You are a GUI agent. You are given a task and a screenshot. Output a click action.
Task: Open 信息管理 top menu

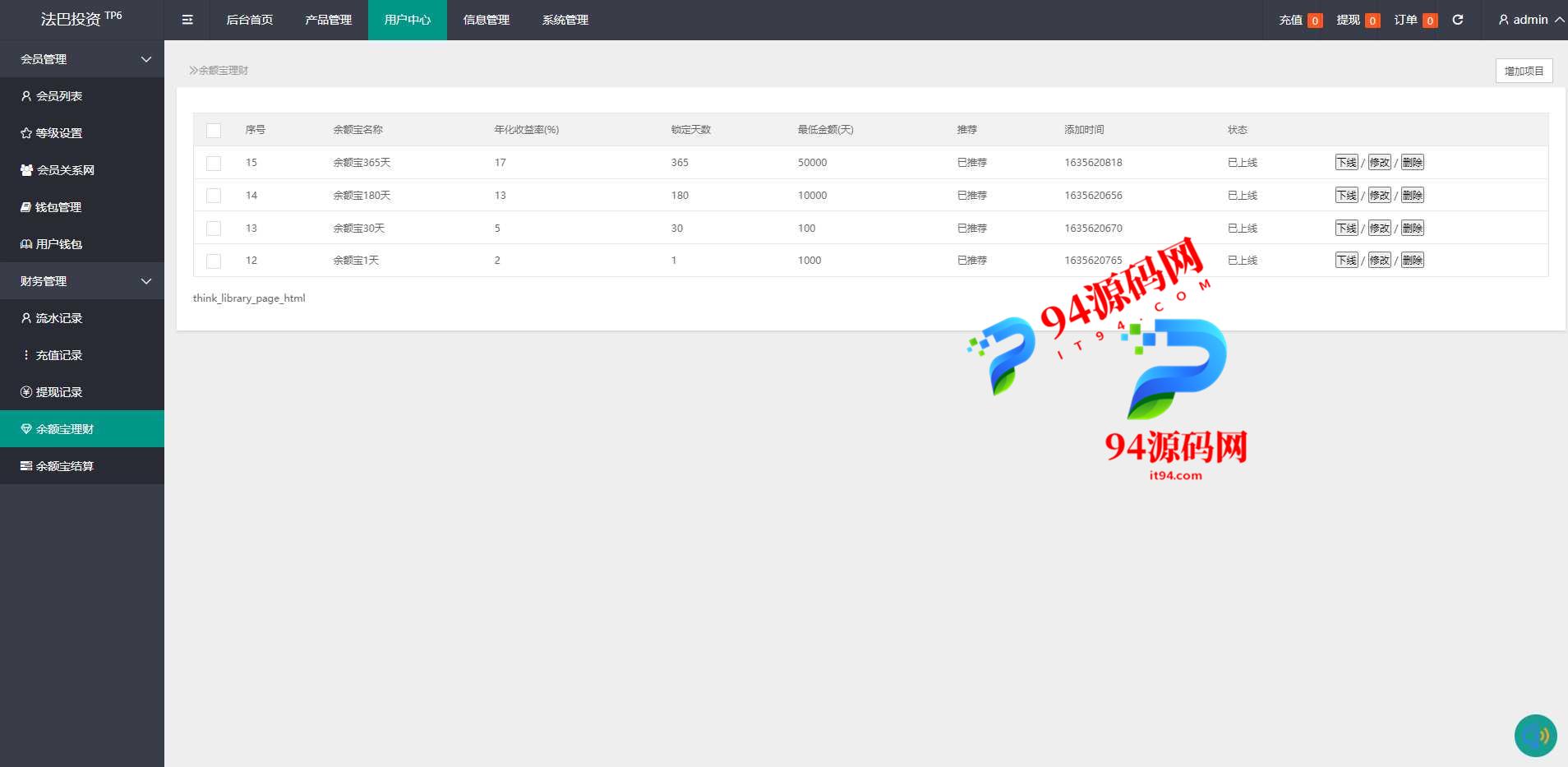tap(487, 20)
